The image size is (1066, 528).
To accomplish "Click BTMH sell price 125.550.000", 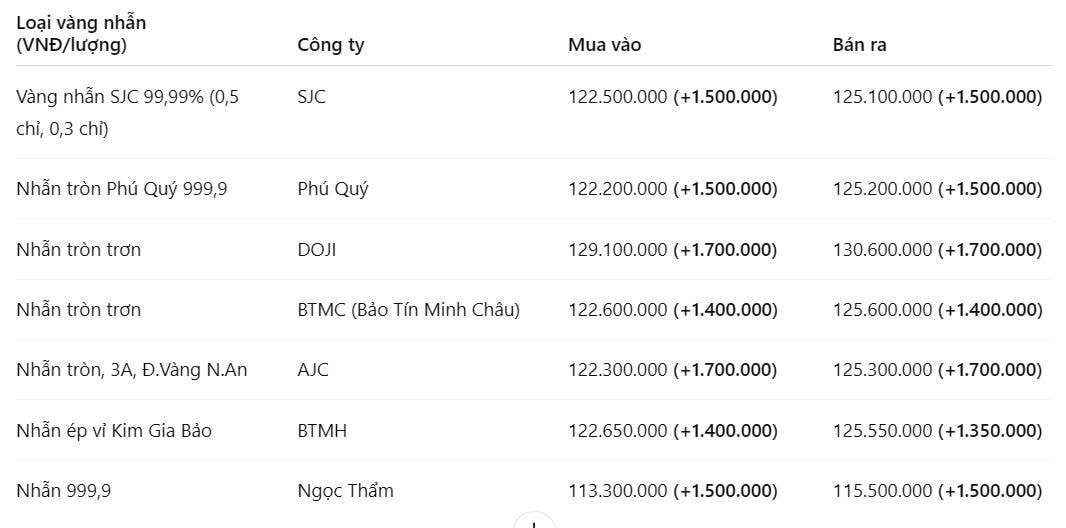I will click(x=882, y=431).
